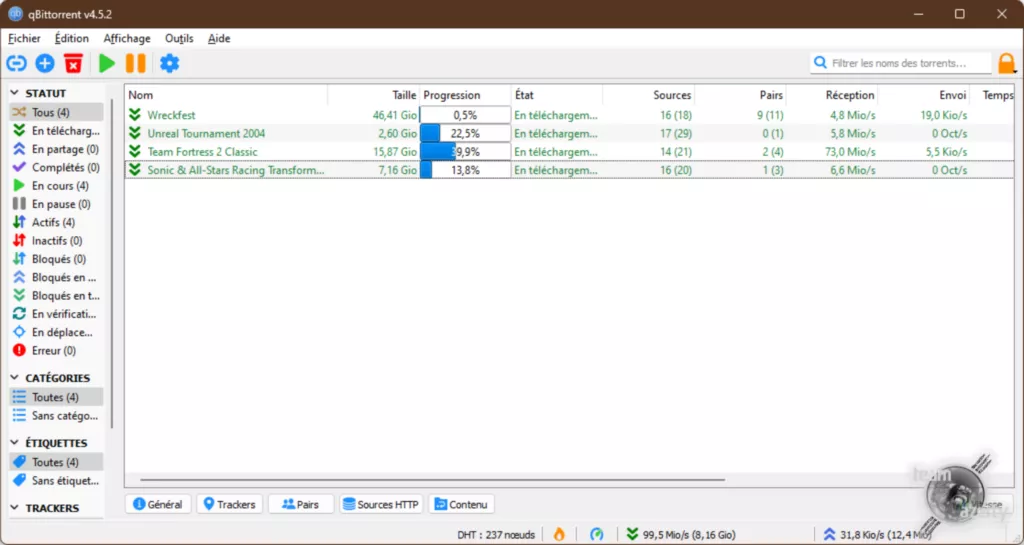Select the En pause (0) filter
Viewport: 1024px width, 545px height.
point(56,204)
